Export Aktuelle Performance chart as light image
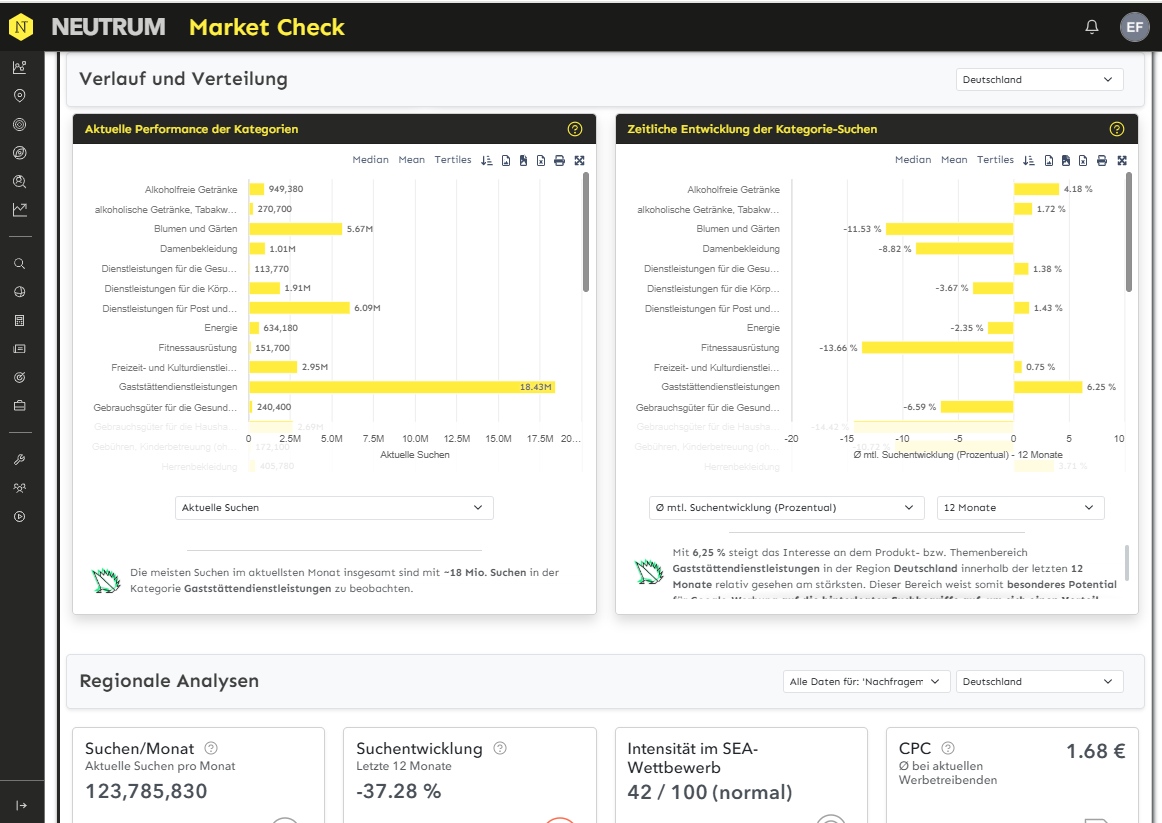 [505, 160]
